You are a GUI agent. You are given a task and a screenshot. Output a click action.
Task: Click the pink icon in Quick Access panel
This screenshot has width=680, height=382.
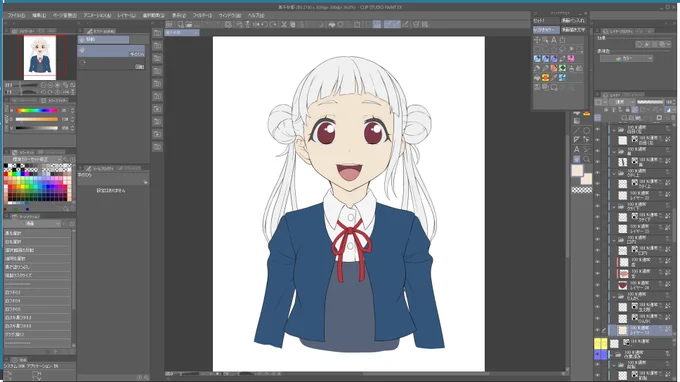coord(571,59)
